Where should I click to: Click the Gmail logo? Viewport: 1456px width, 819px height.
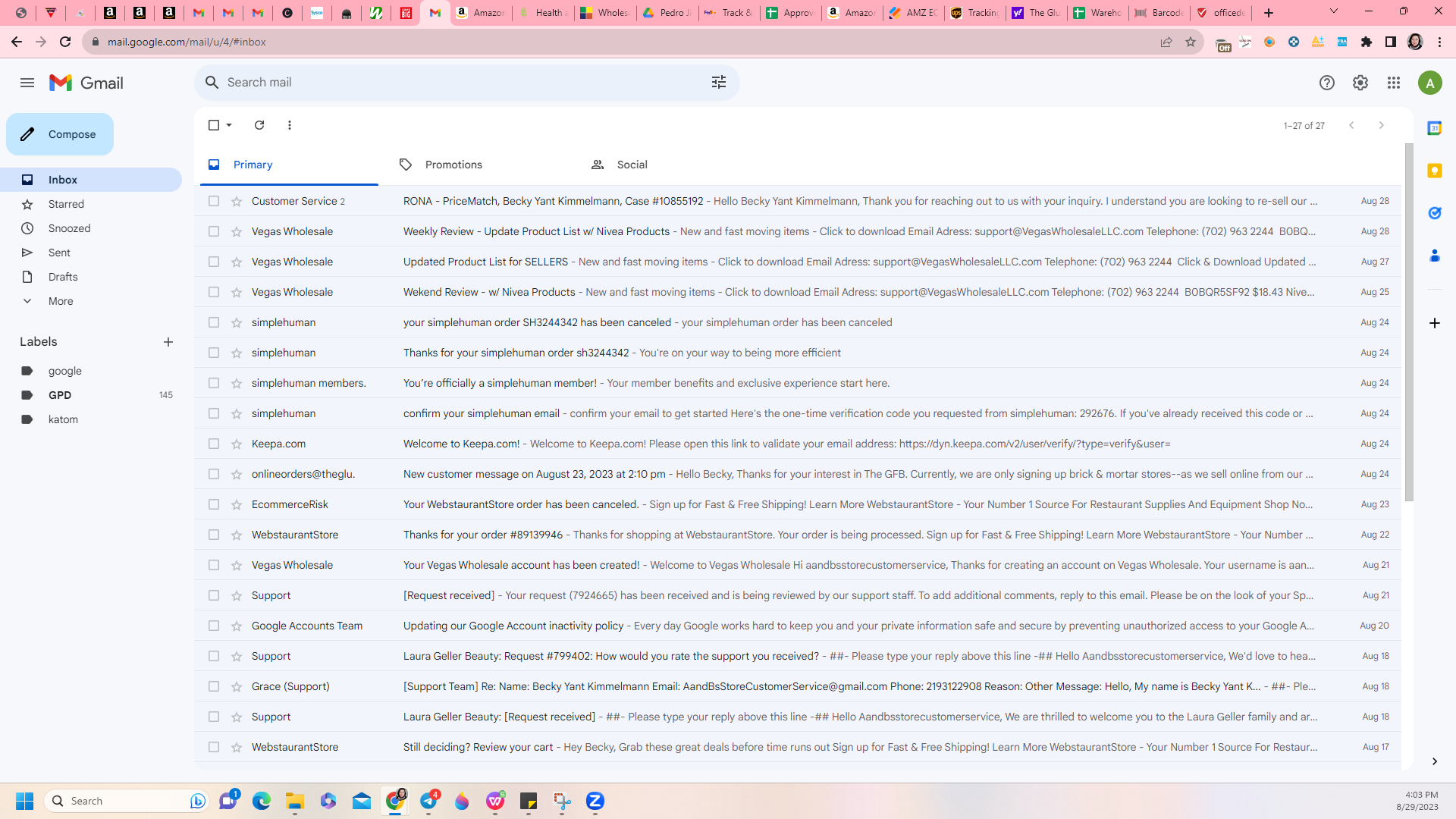(86, 83)
